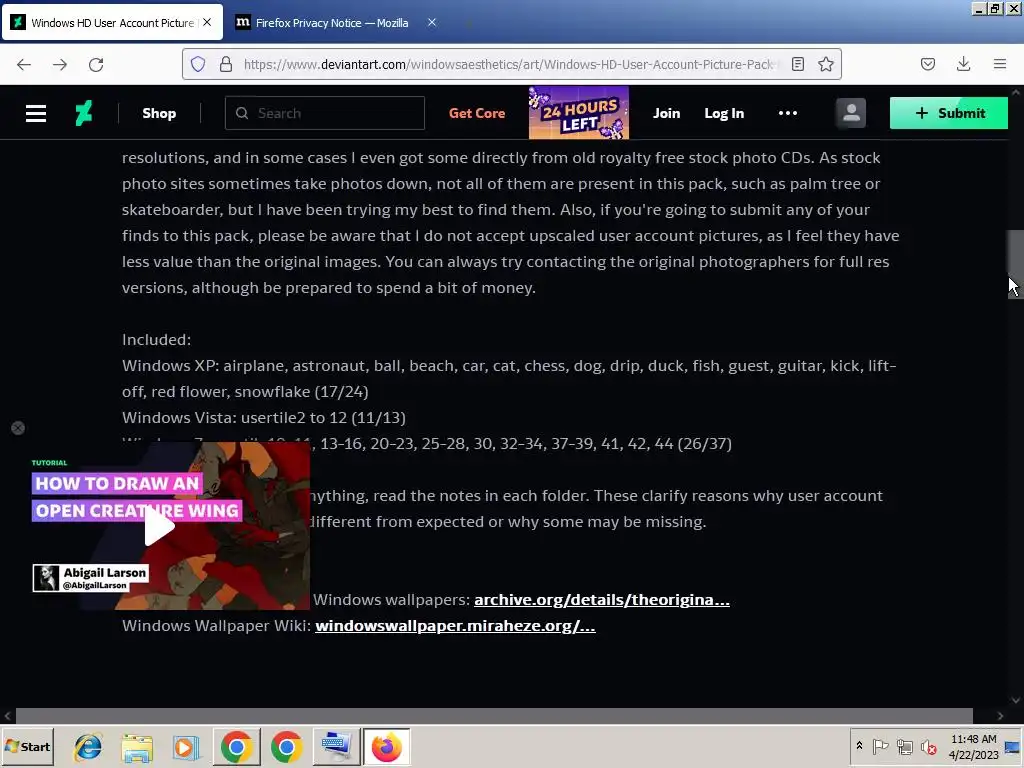Screen dimensions: 1024x768
Task: Open the shield tracking protection icon
Action: pos(198,64)
